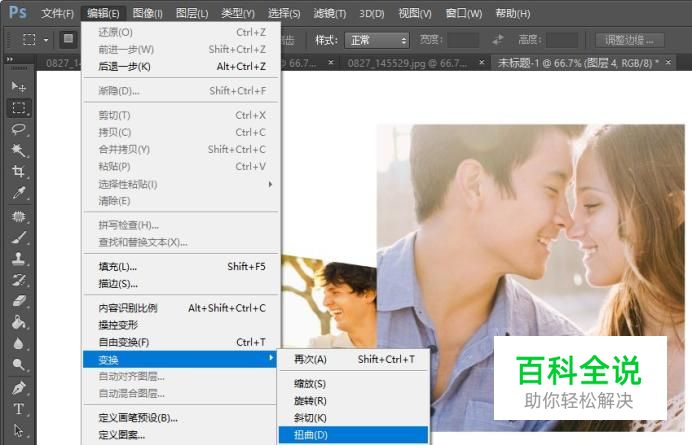Choose 旋转(R) in Transform submenu
This screenshot has height=445, width=692.
(x=354, y=401)
